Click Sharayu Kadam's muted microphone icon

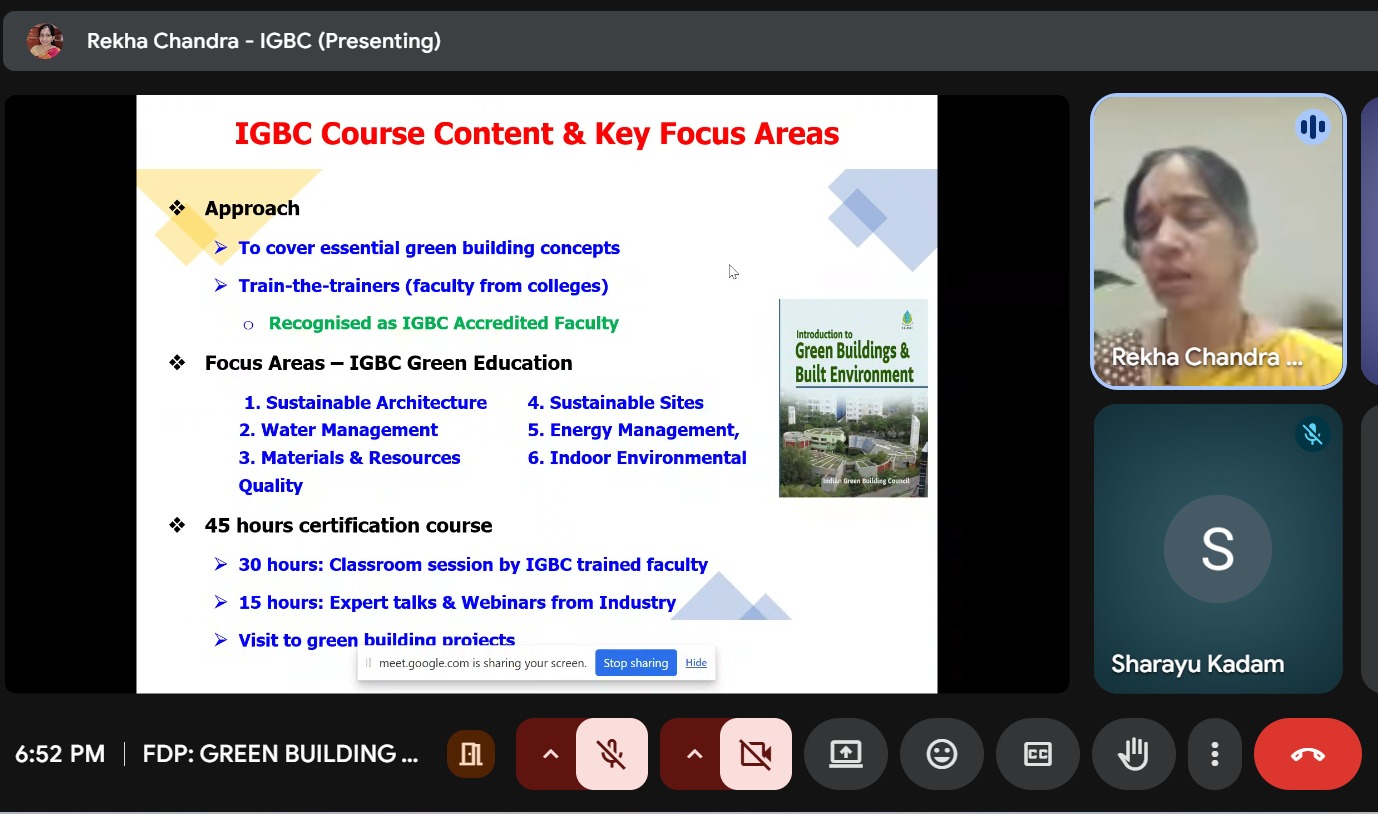click(x=1312, y=434)
